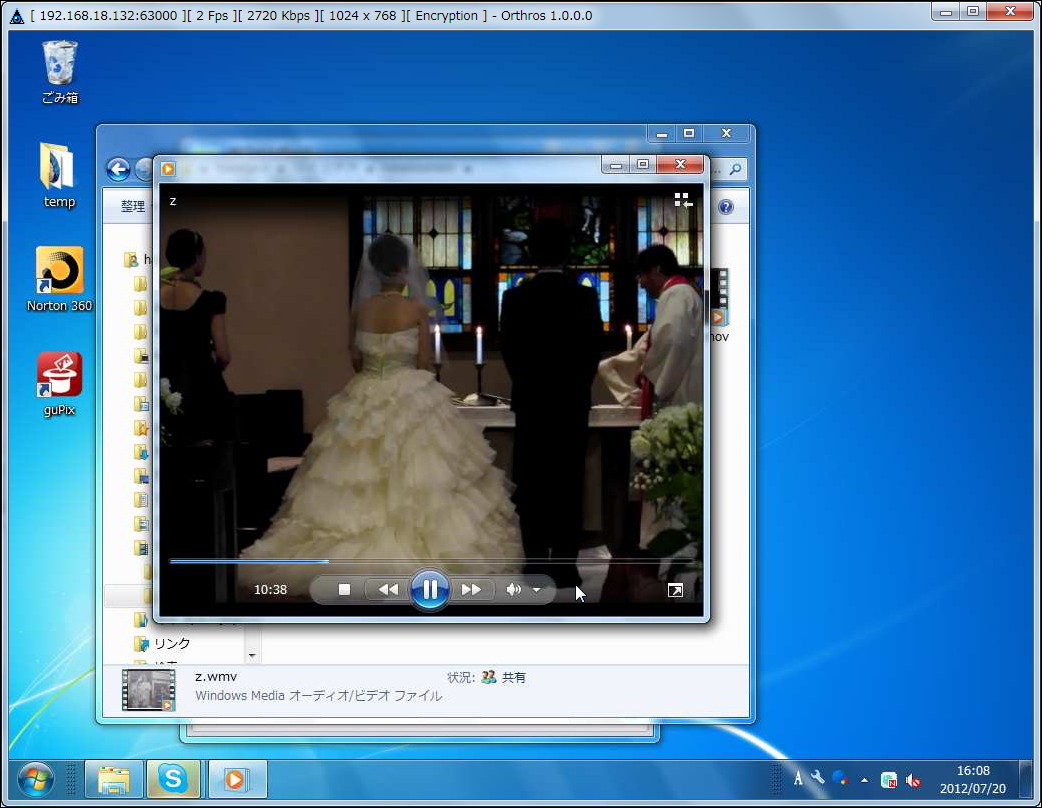
Task: Click the Windows Media Player title icon
Action: point(168,169)
